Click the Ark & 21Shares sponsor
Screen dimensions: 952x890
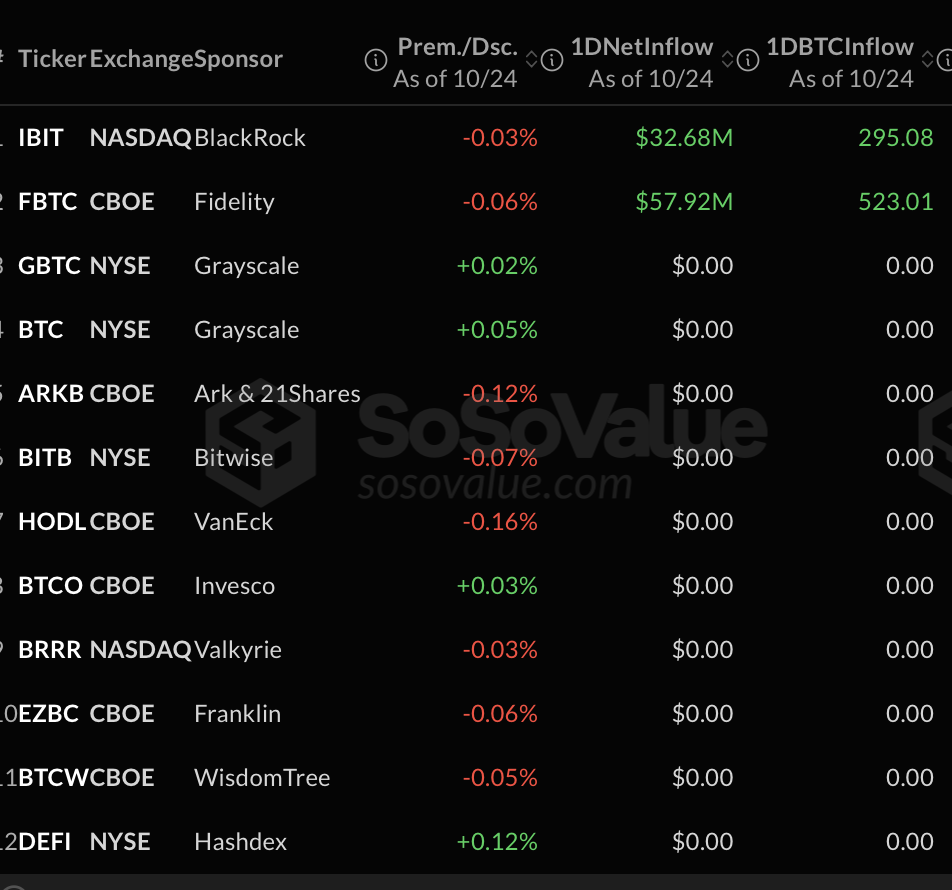tap(277, 394)
